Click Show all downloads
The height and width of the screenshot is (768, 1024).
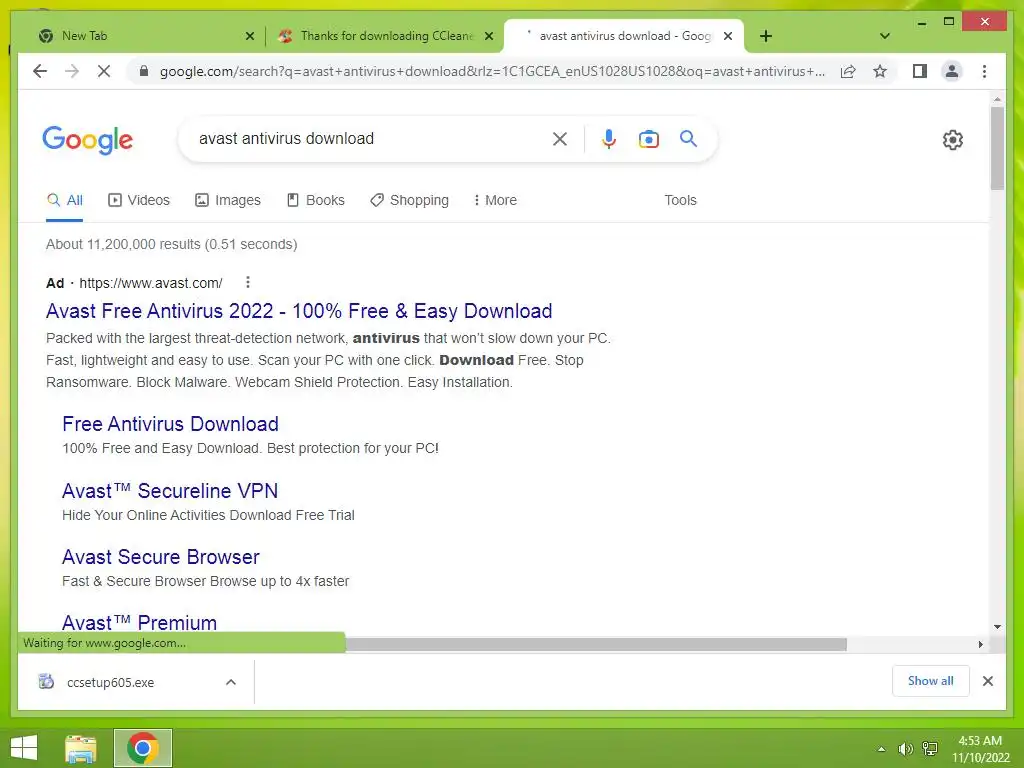click(x=930, y=680)
